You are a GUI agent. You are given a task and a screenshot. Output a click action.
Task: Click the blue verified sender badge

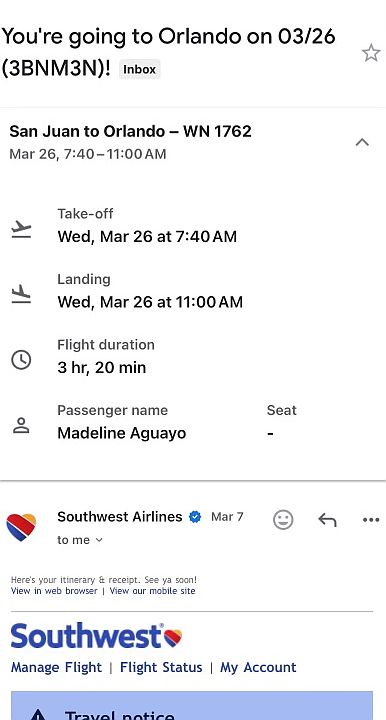(195, 517)
